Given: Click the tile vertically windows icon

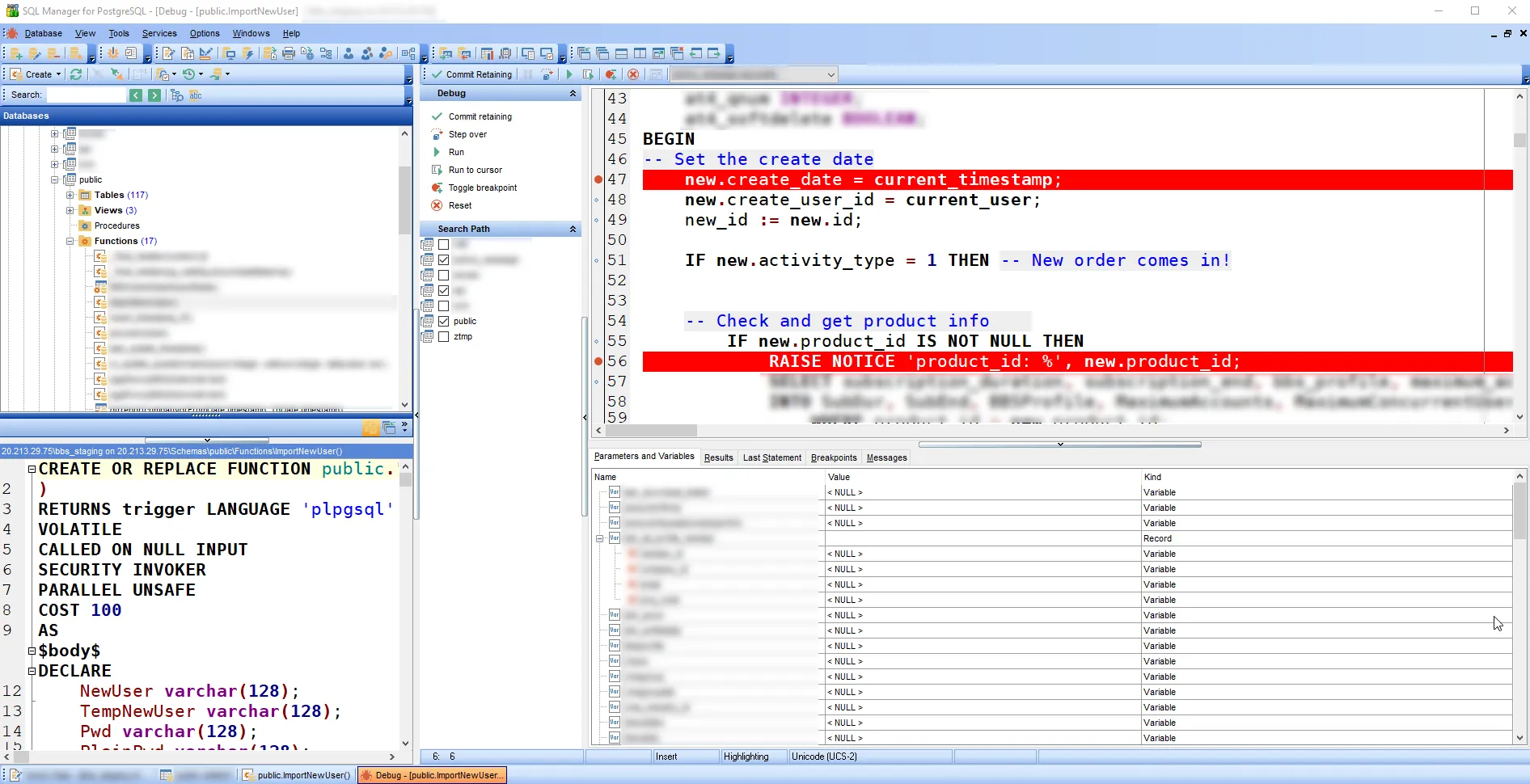Looking at the screenshot, I should (640, 53).
